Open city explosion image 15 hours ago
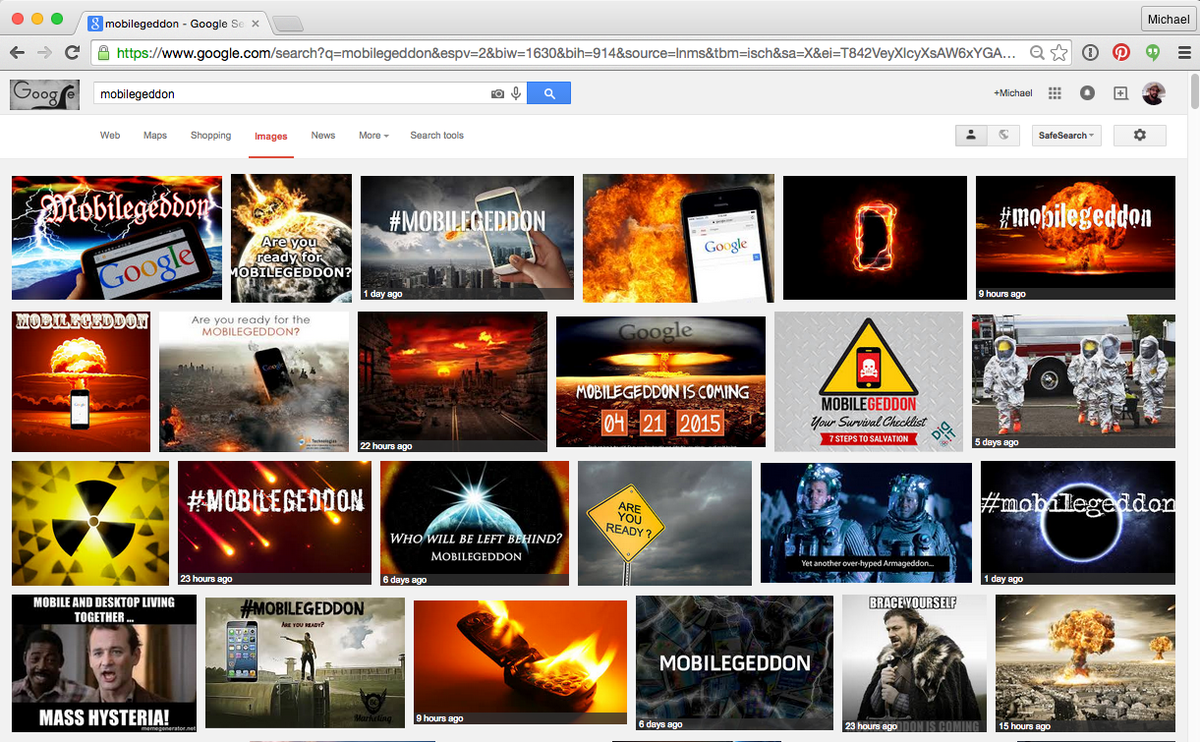Image resolution: width=1200 pixels, height=742 pixels. pyautogui.click(x=1085, y=664)
